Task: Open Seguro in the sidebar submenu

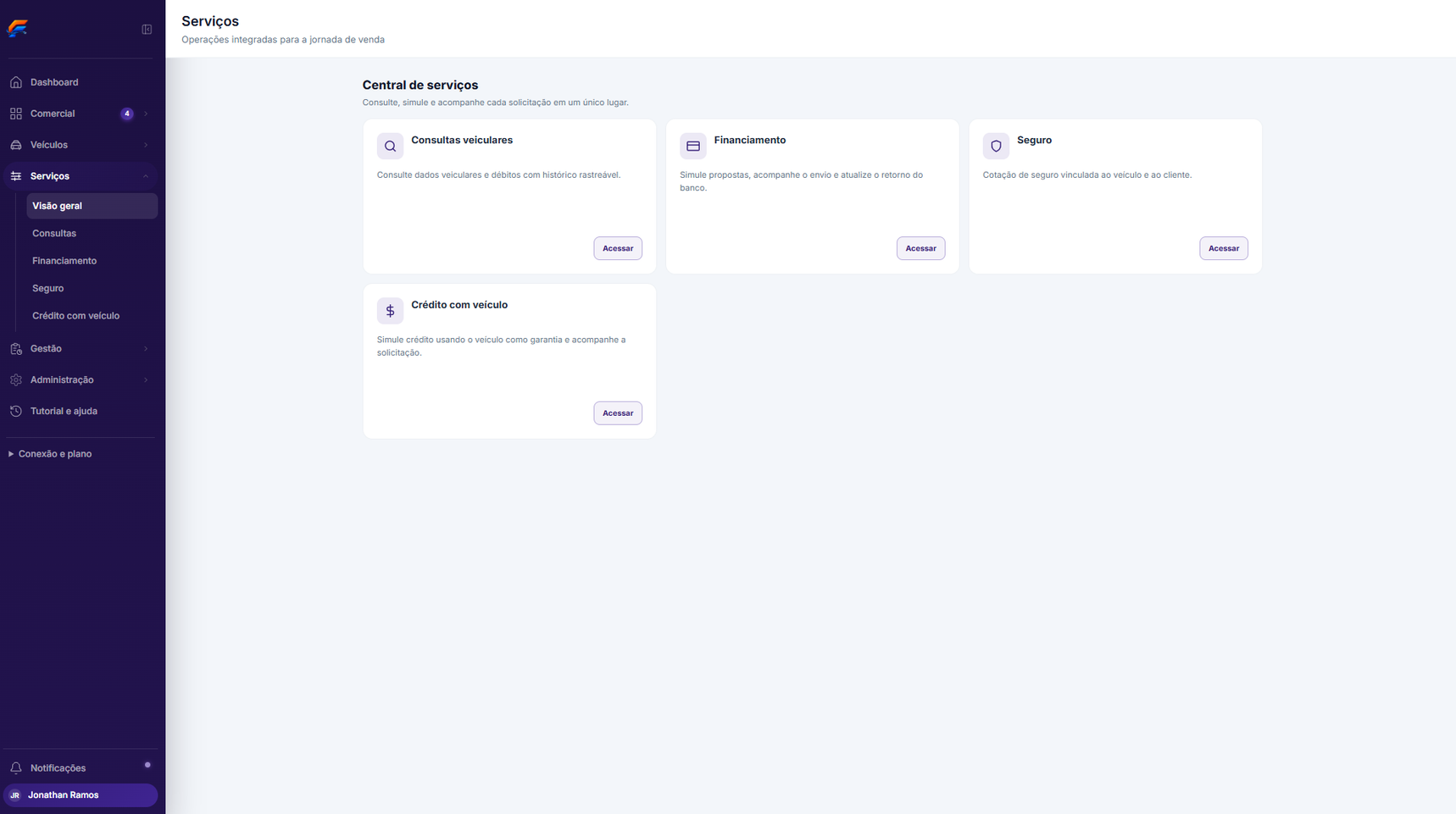Action: tap(92, 288)
